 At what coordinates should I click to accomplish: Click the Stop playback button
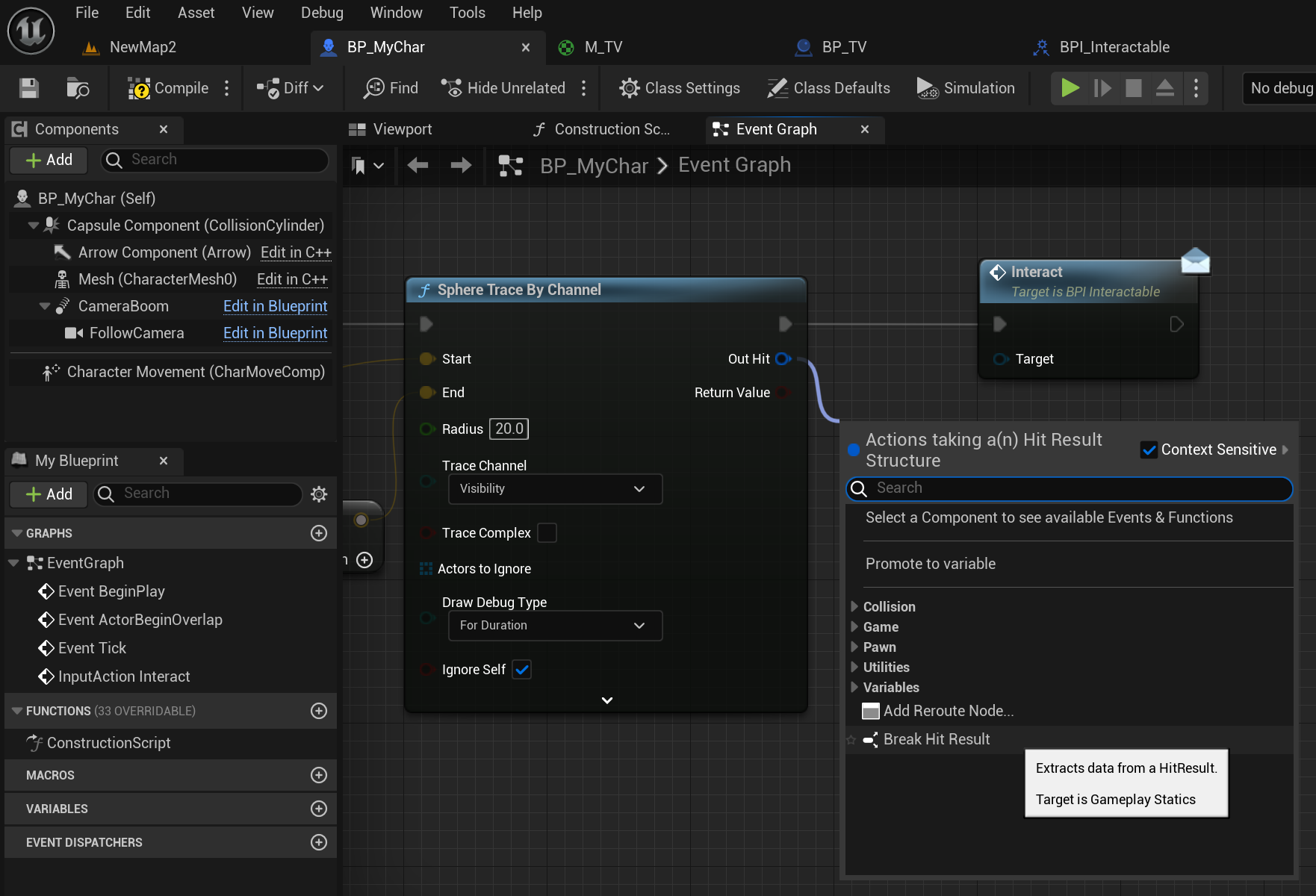1134,88
